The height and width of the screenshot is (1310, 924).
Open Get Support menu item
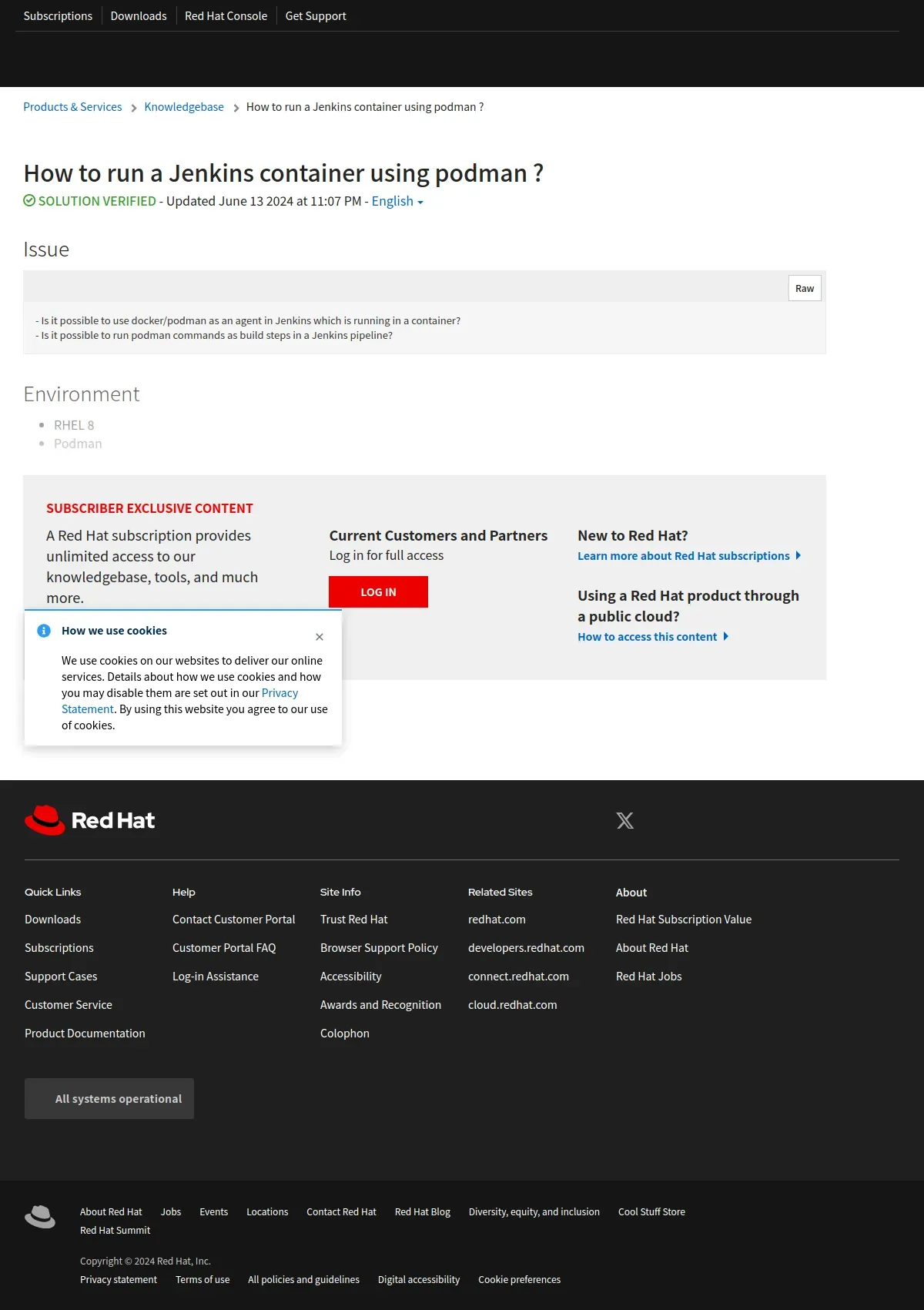click(316, 15)
